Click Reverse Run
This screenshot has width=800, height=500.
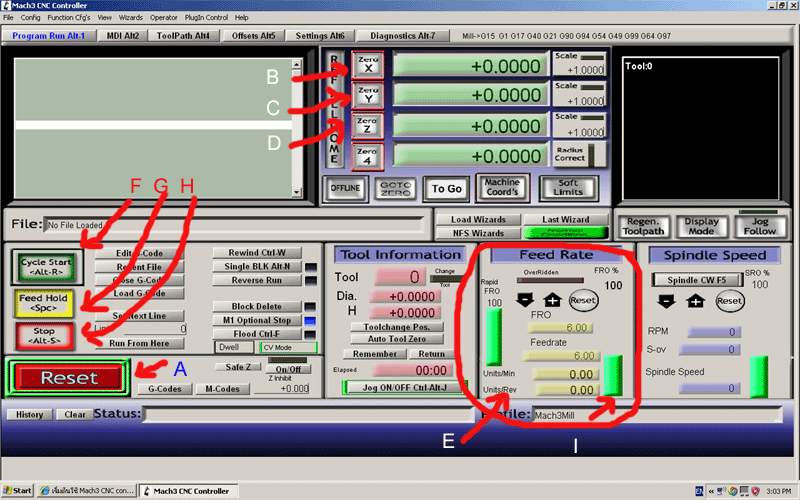(x=257, y=280)
